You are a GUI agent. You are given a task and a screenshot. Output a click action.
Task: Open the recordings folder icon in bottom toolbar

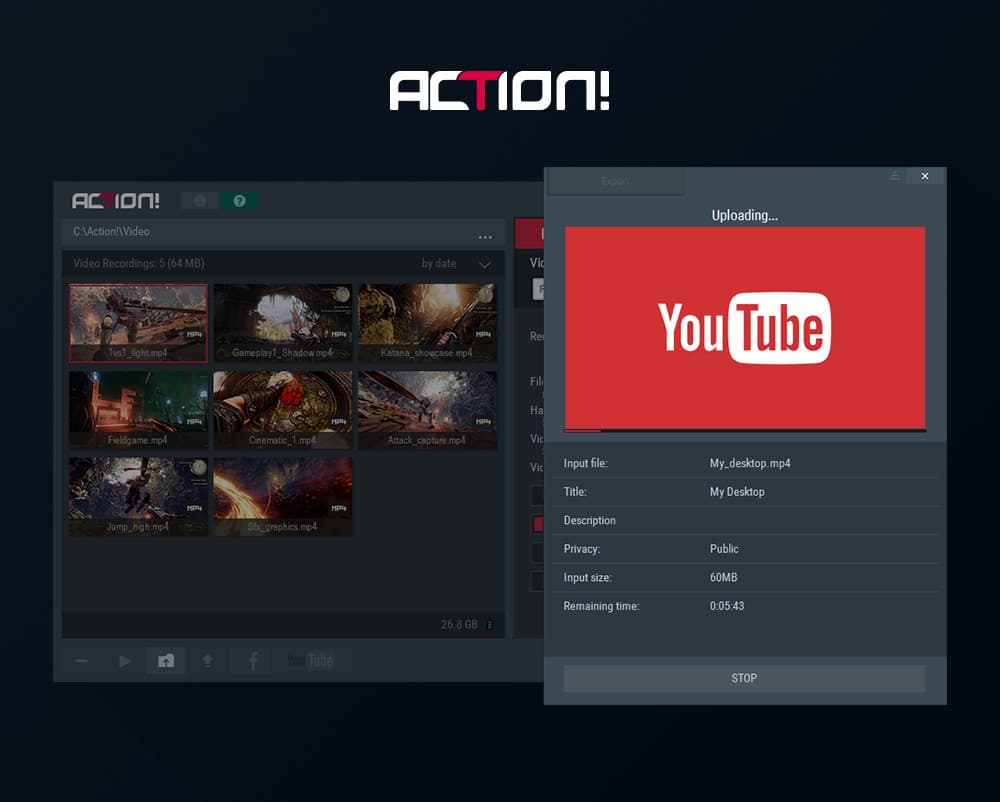click(166, 661)
